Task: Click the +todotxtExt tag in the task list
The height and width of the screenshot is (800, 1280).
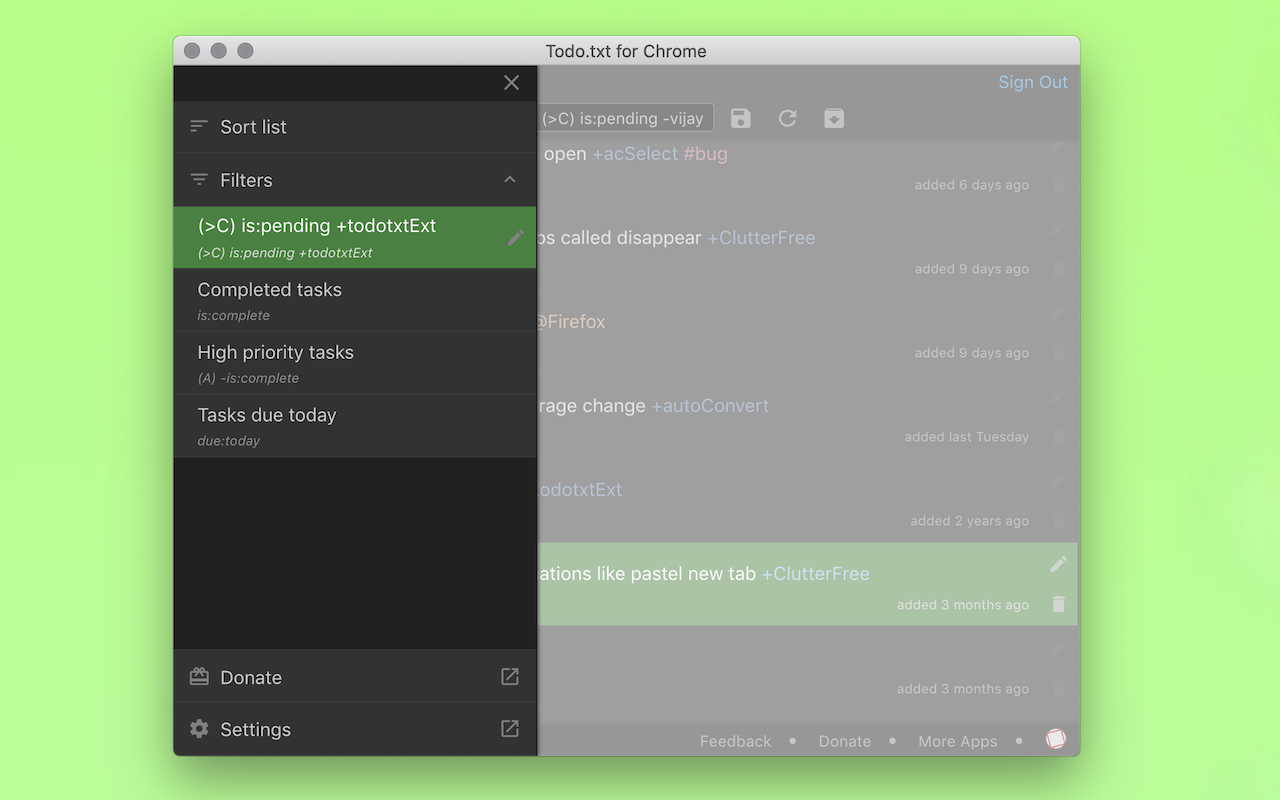Action: coord(580,490)
